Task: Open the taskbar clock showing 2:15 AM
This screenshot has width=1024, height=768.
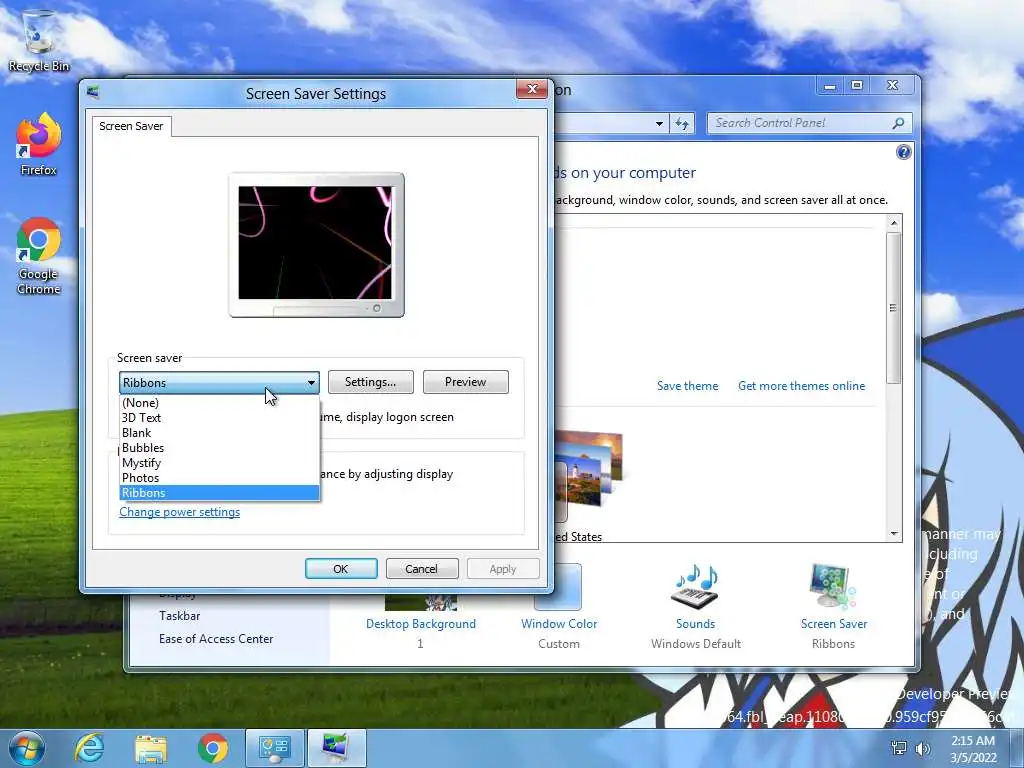Action: [x=973, y=749]
